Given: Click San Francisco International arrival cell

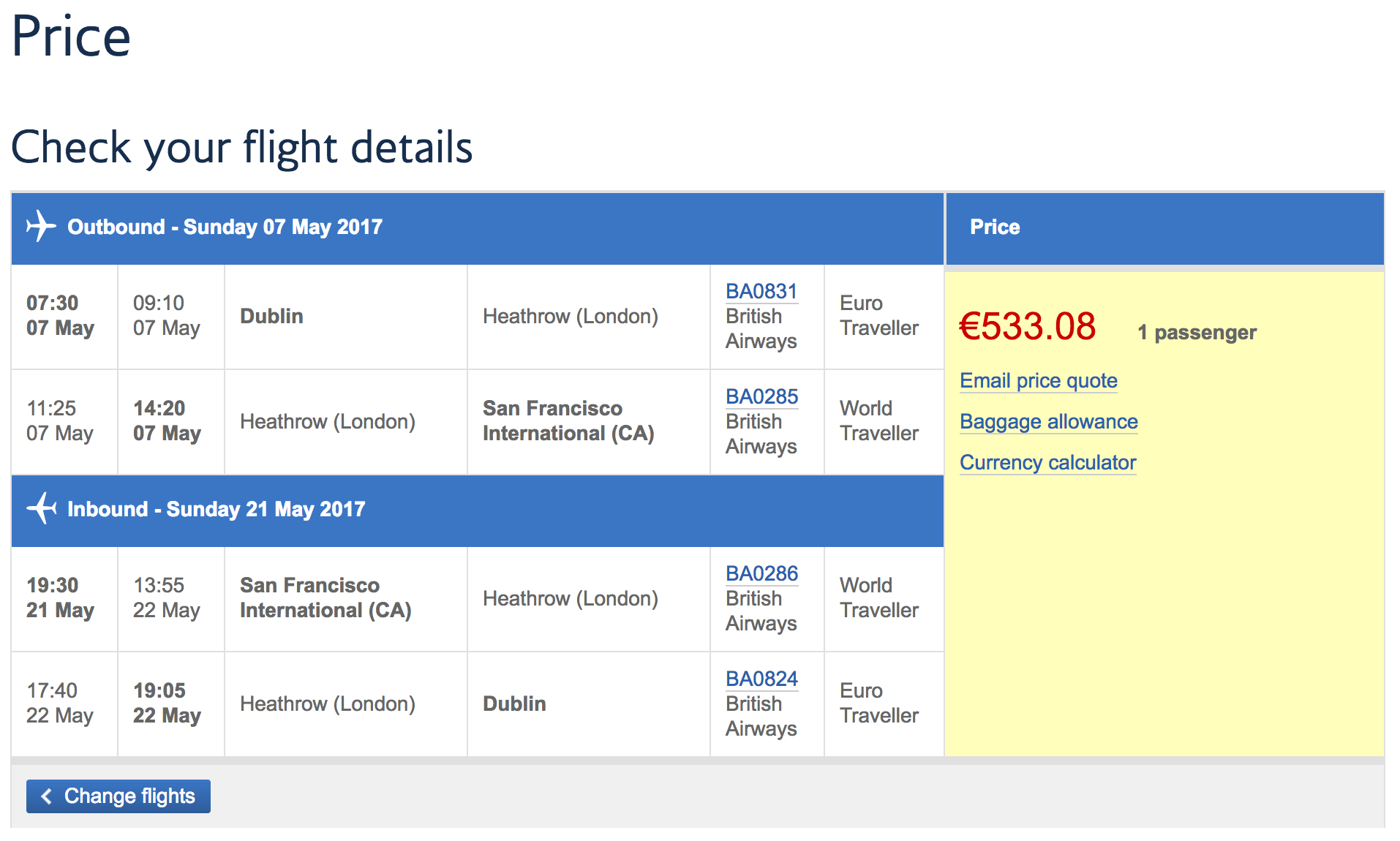Looking at the screenshot, I should (568, 420).
